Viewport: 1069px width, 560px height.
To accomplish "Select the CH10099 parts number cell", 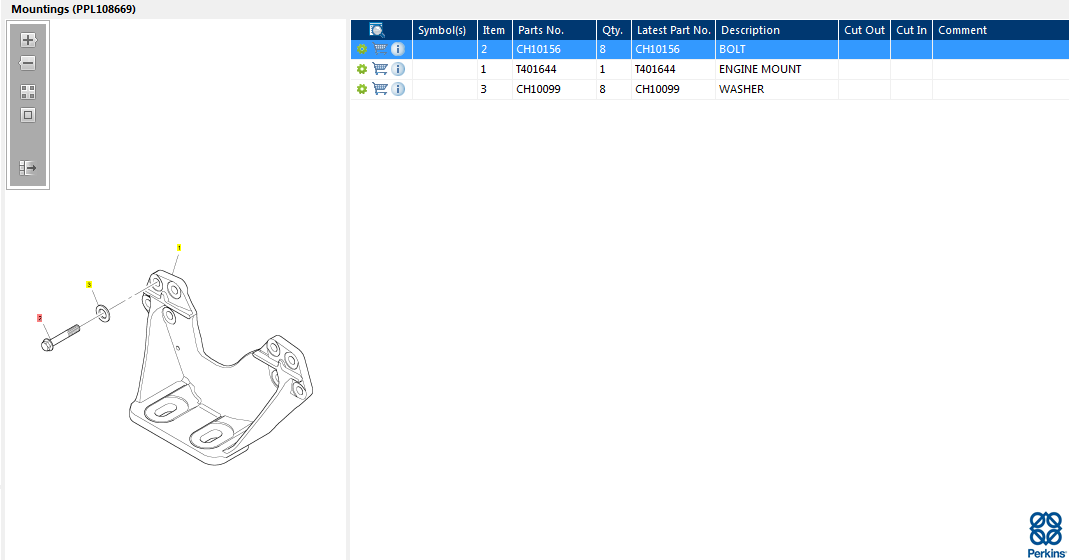I will (554, 89).
